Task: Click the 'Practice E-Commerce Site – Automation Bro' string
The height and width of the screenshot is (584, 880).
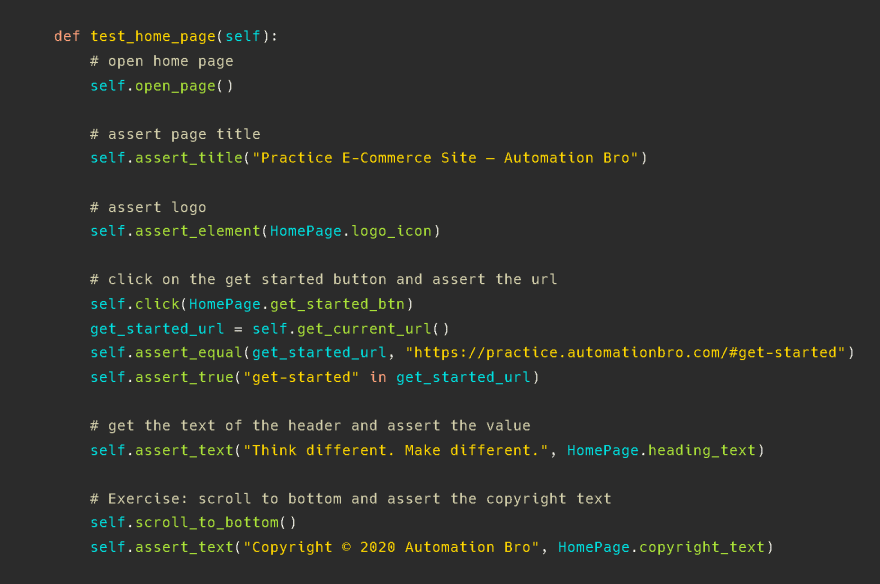Action: [445, 158]
